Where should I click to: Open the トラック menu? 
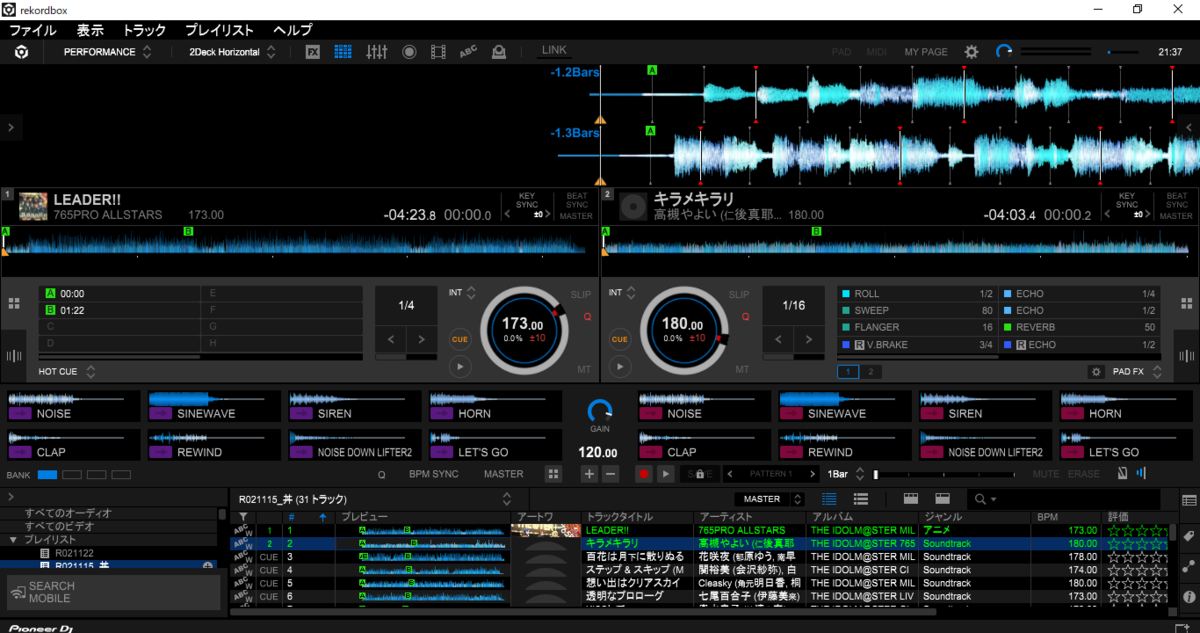coord(145,30)
